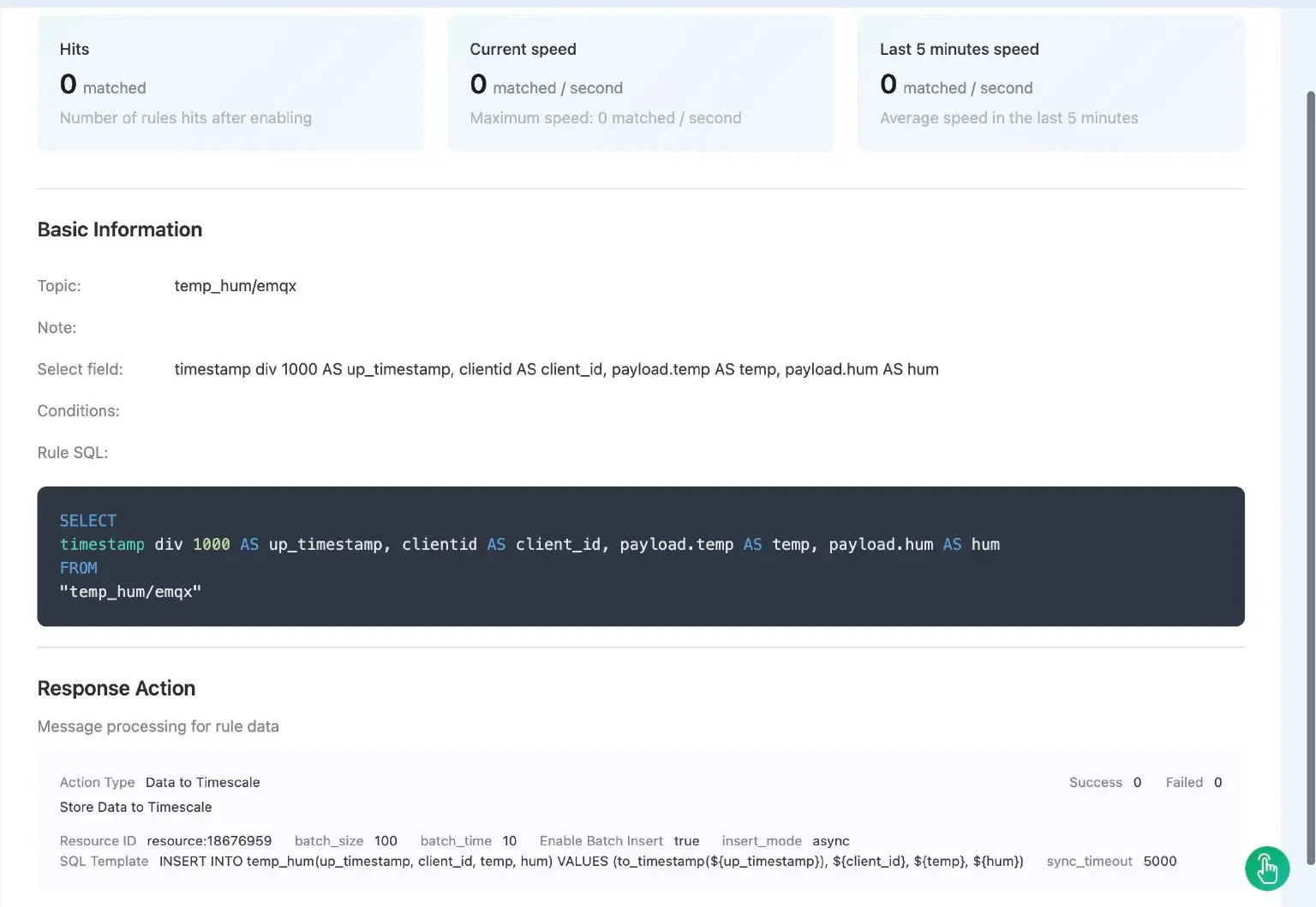Click inside the Rule SQL code block

[640, 557]
